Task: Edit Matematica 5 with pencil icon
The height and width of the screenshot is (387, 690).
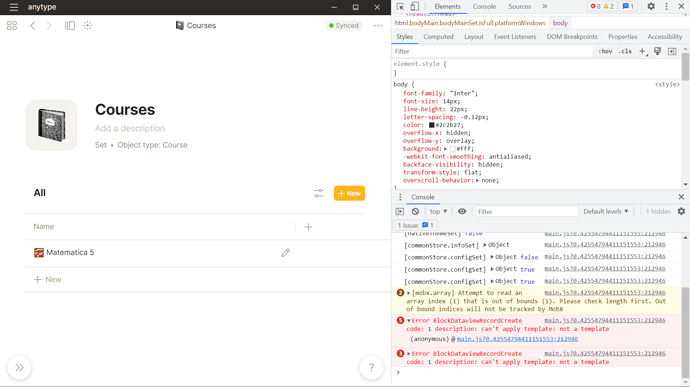Action: pos(286,253)
